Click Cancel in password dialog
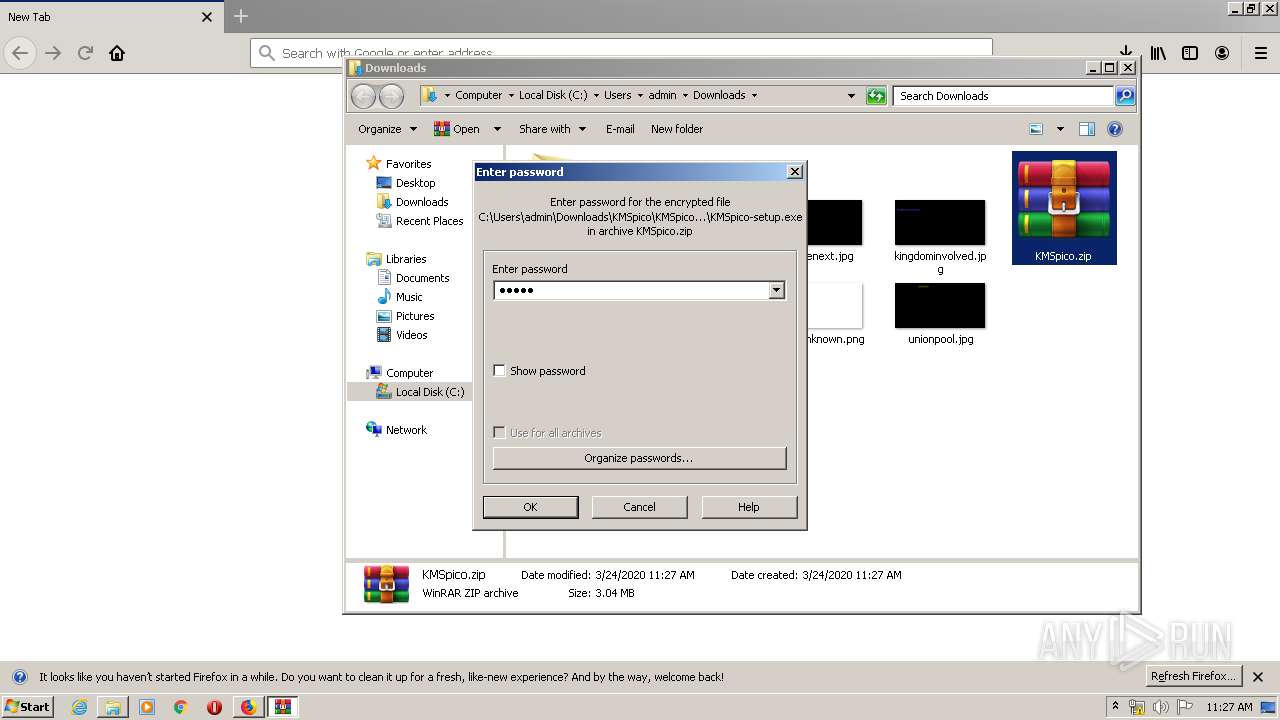 coord(639,507)
